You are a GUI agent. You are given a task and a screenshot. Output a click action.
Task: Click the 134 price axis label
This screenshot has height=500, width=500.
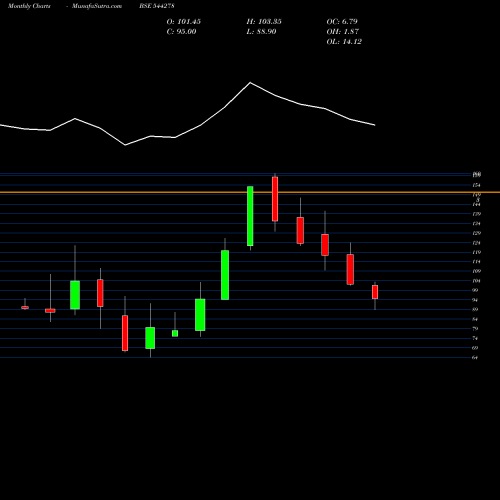(x=477, y=223)
